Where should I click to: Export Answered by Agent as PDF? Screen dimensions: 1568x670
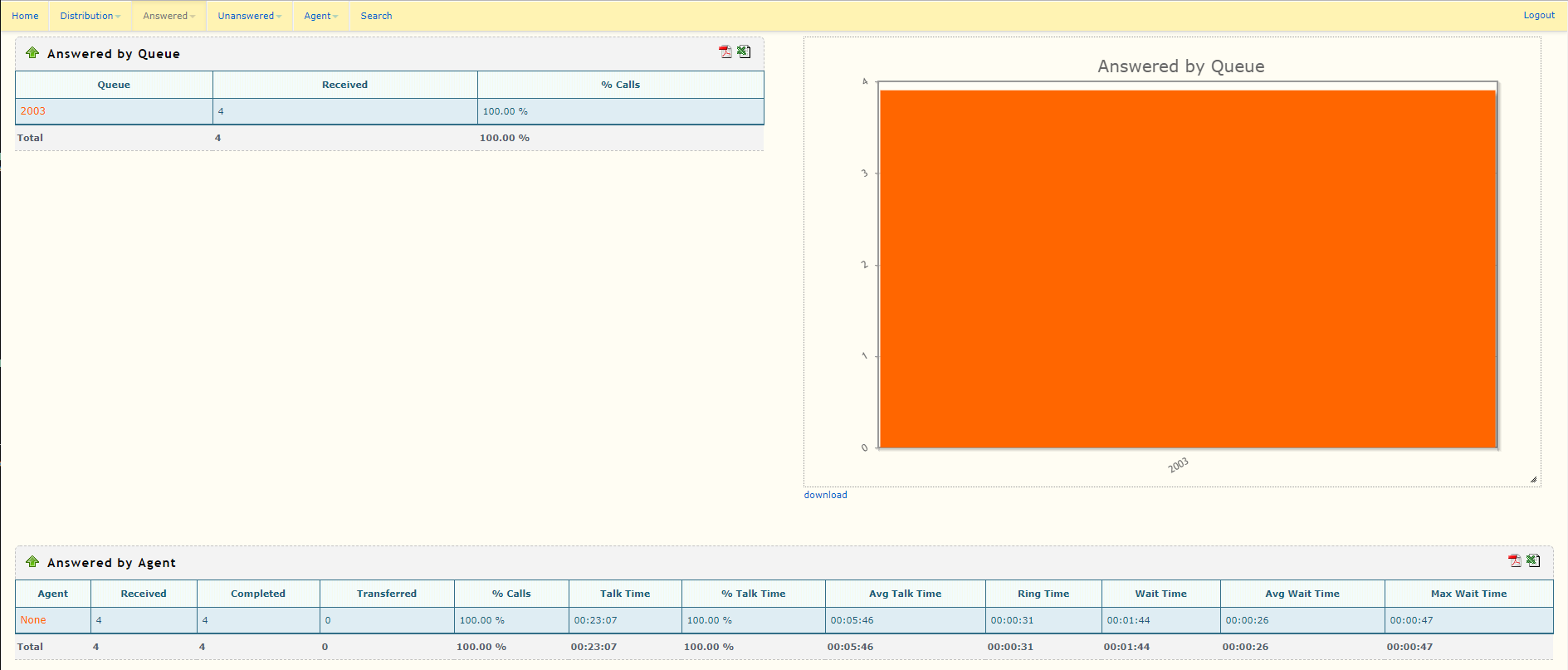tap(1514, 561)
